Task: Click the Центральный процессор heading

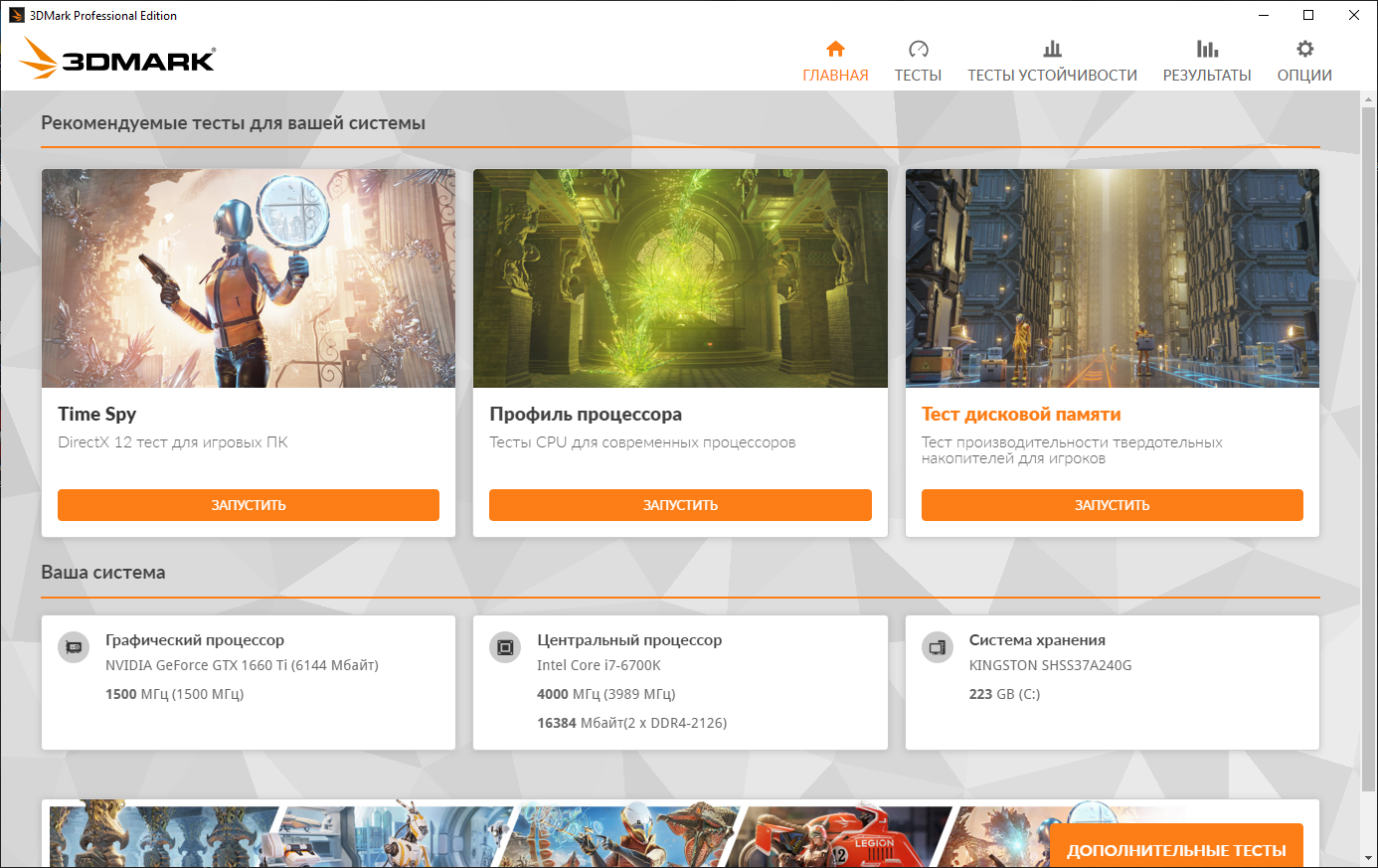Action: (629, 640)
